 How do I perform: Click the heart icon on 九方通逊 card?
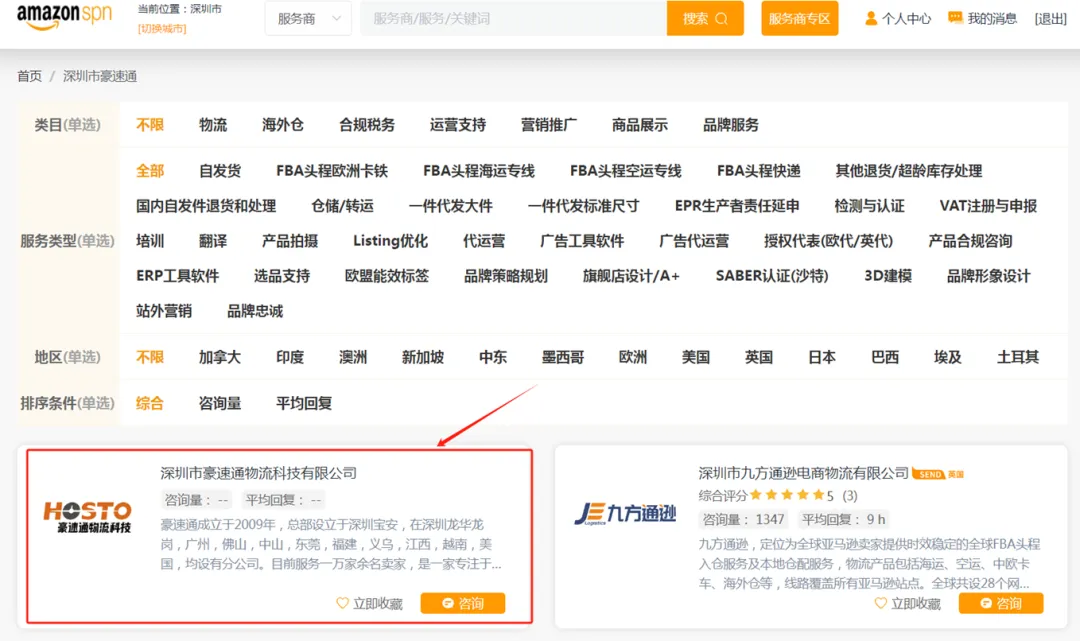point(880,603)
